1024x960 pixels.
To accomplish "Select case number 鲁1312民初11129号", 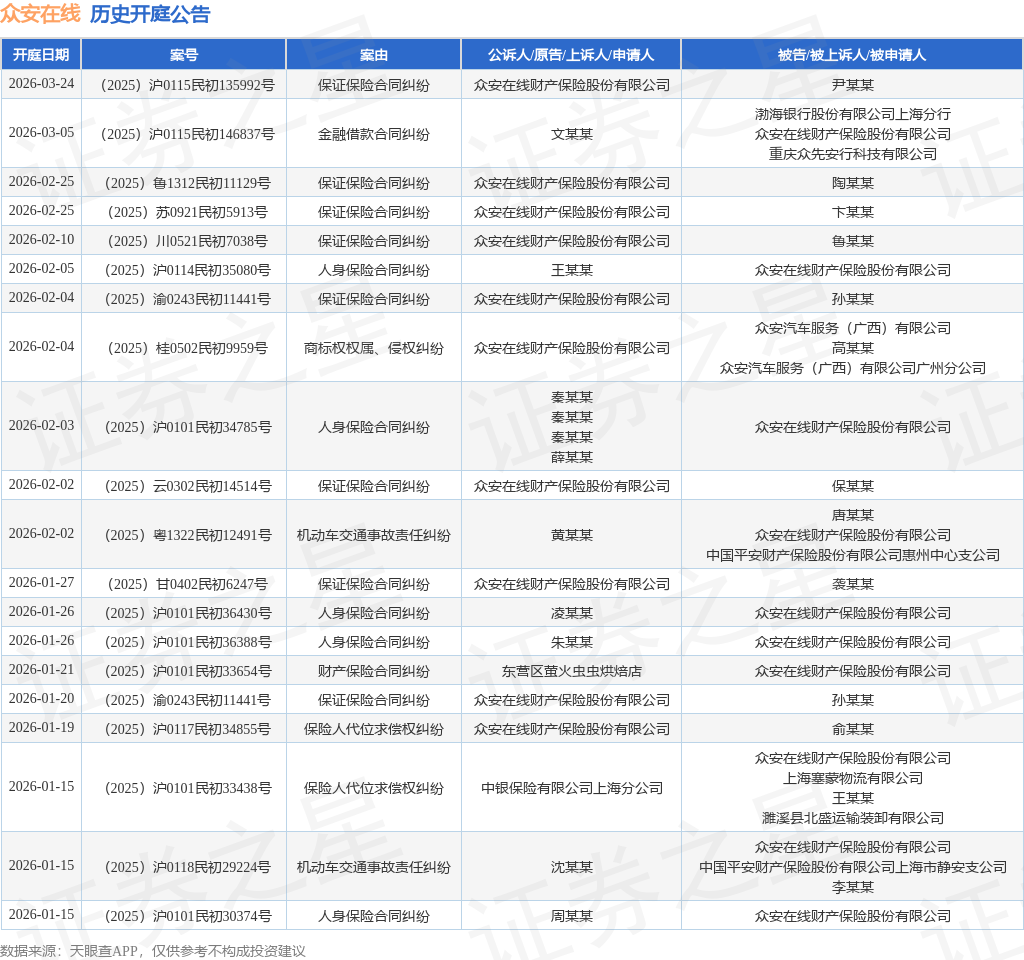I will [x=187, y=183].
